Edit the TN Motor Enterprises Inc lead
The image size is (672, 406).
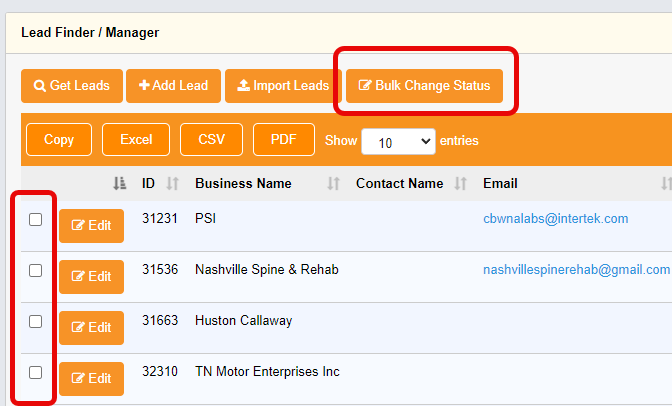[x=91, y=379]
